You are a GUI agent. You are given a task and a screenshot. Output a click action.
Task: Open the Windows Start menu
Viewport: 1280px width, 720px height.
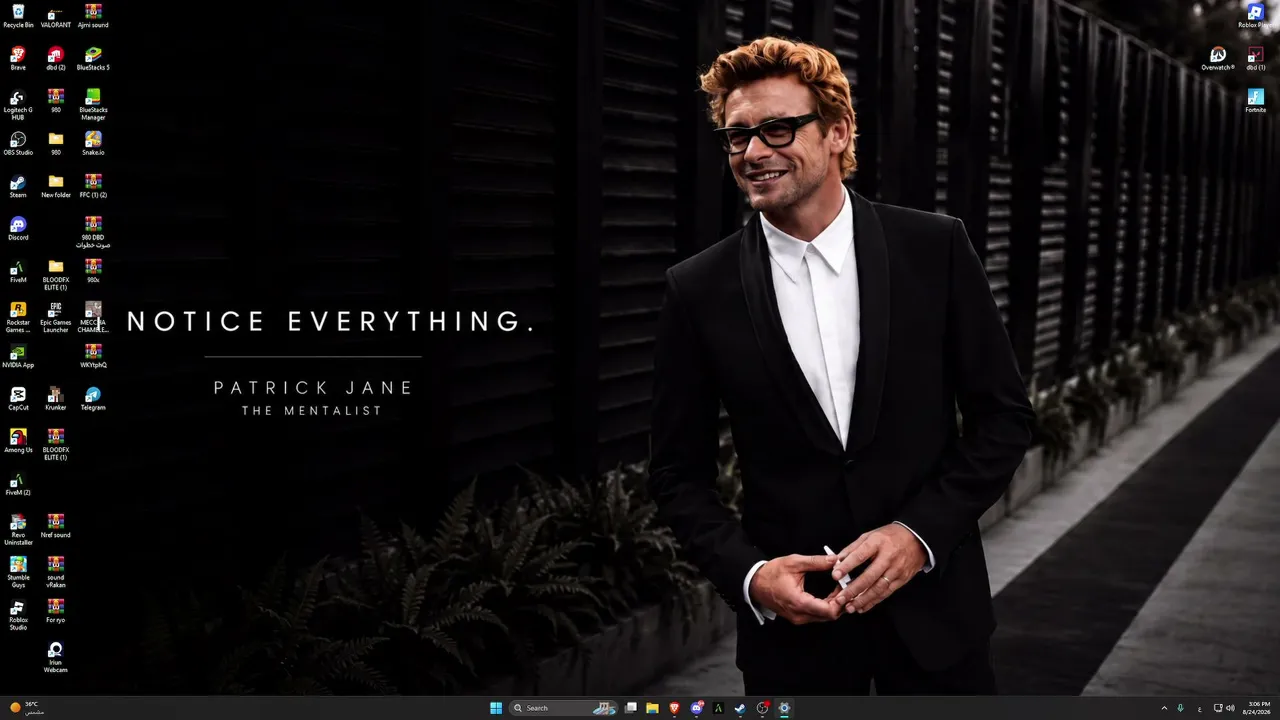click(x=496, y=708)
